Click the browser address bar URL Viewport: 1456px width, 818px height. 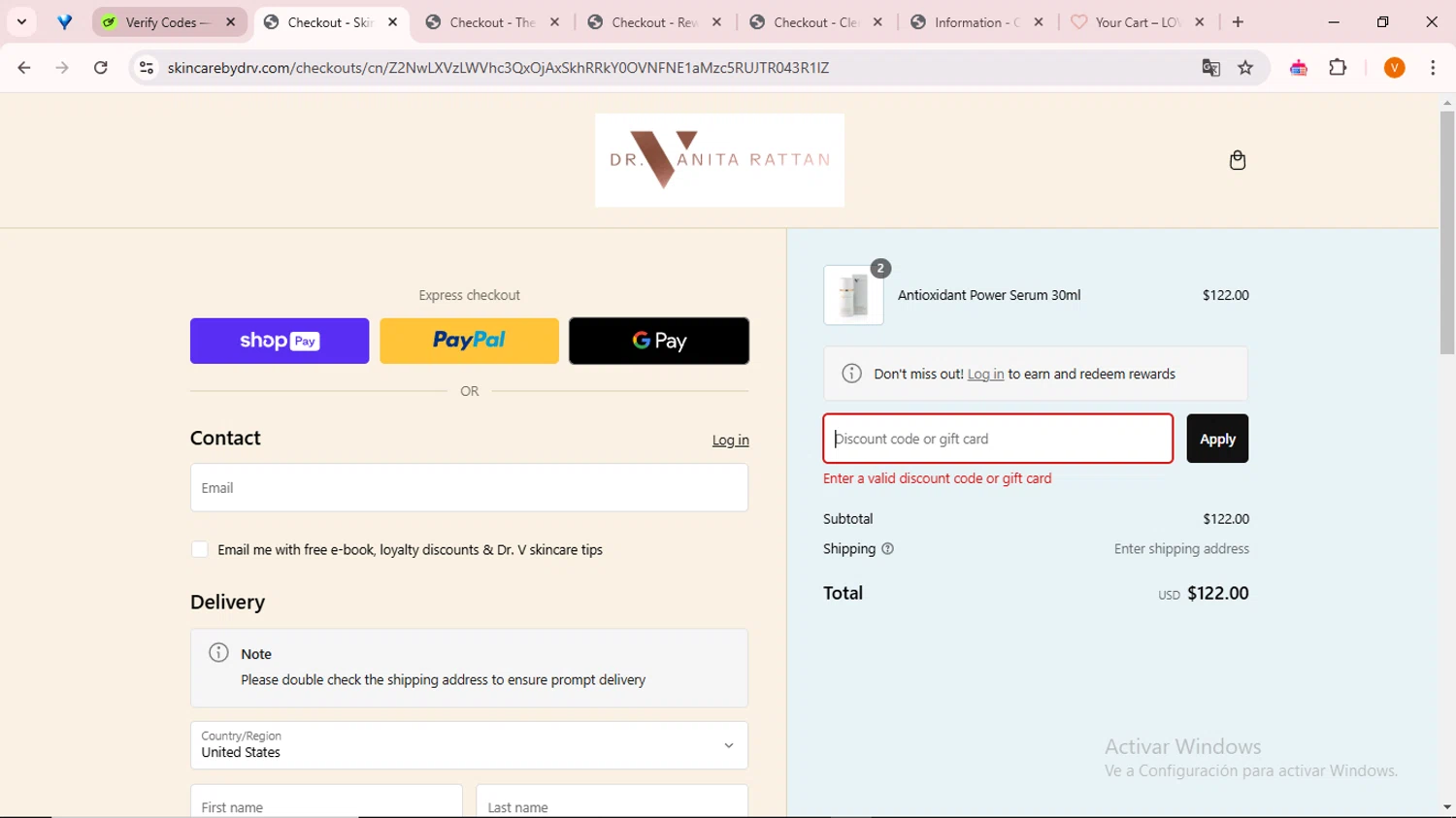(498, 68)
